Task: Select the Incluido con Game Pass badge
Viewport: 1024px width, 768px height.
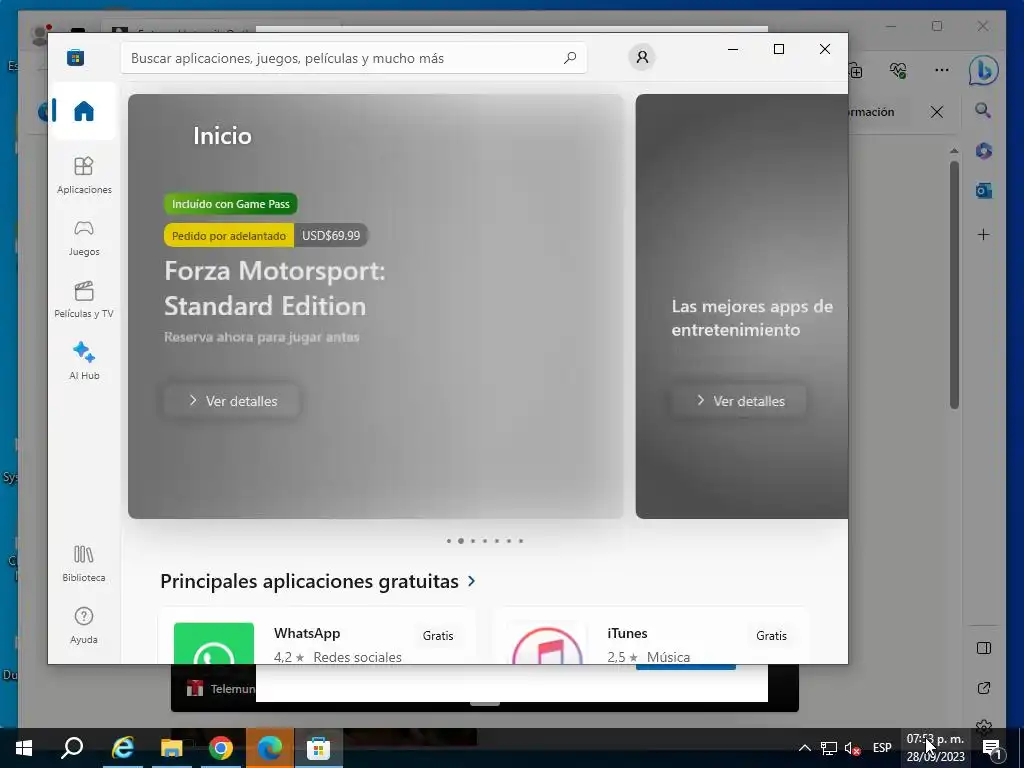Action: point(231,204)
